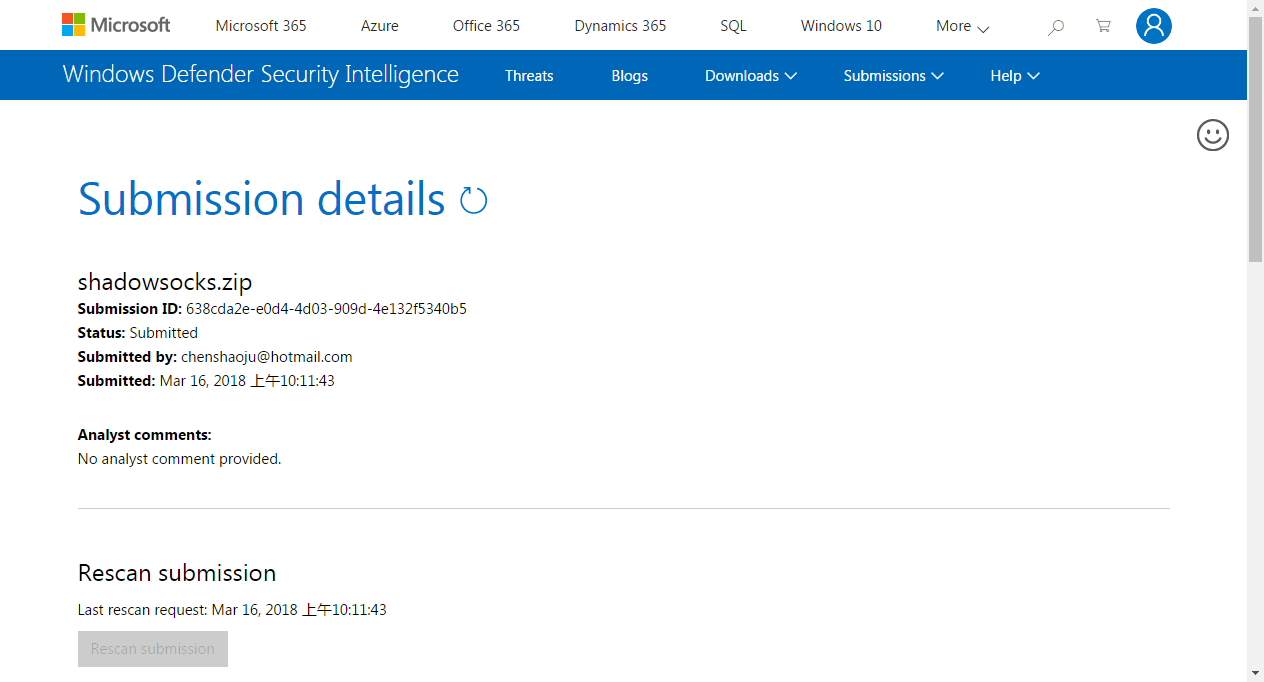Open the search magnifier icon

click(x=1056, y=27)
